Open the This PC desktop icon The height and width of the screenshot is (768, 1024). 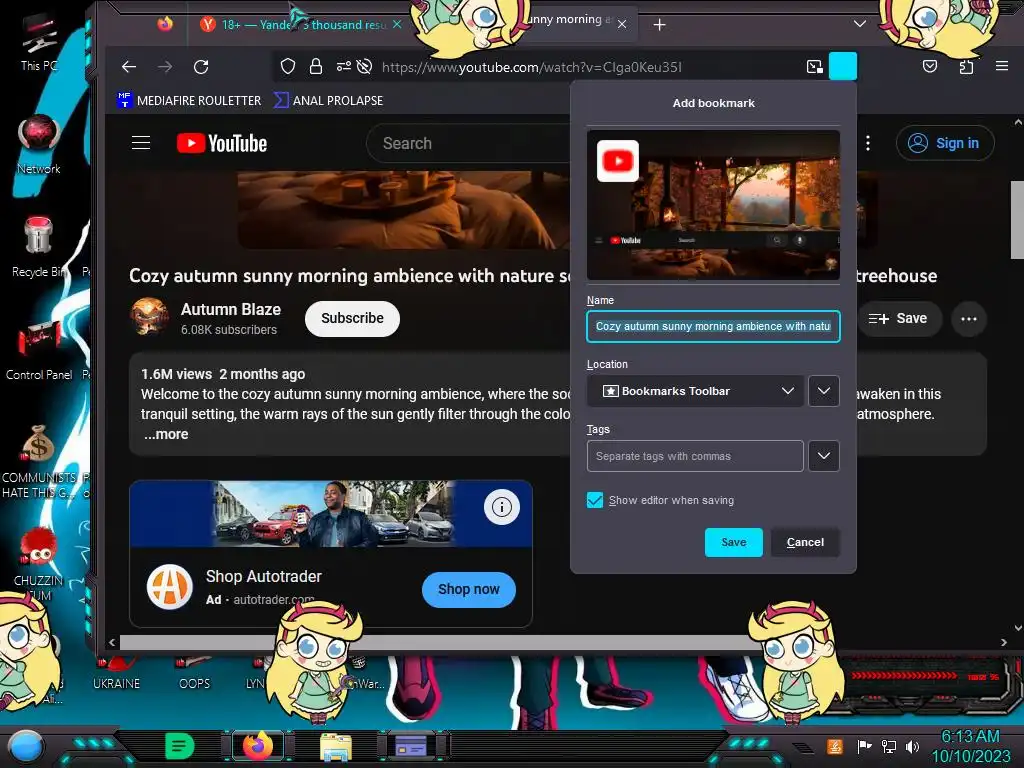[x=39, y=42]
